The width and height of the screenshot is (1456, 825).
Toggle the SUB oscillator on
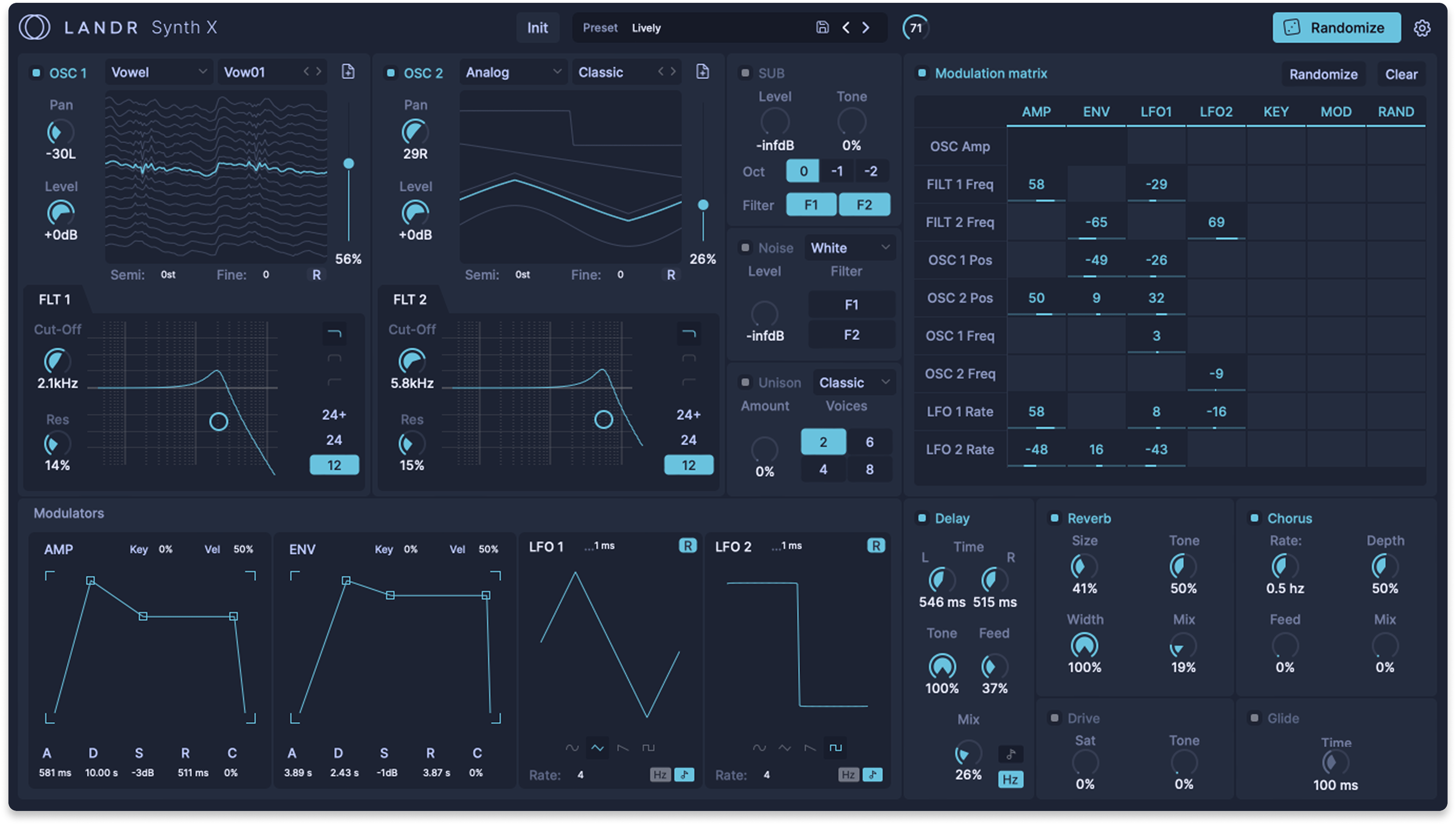click(746, 73)
